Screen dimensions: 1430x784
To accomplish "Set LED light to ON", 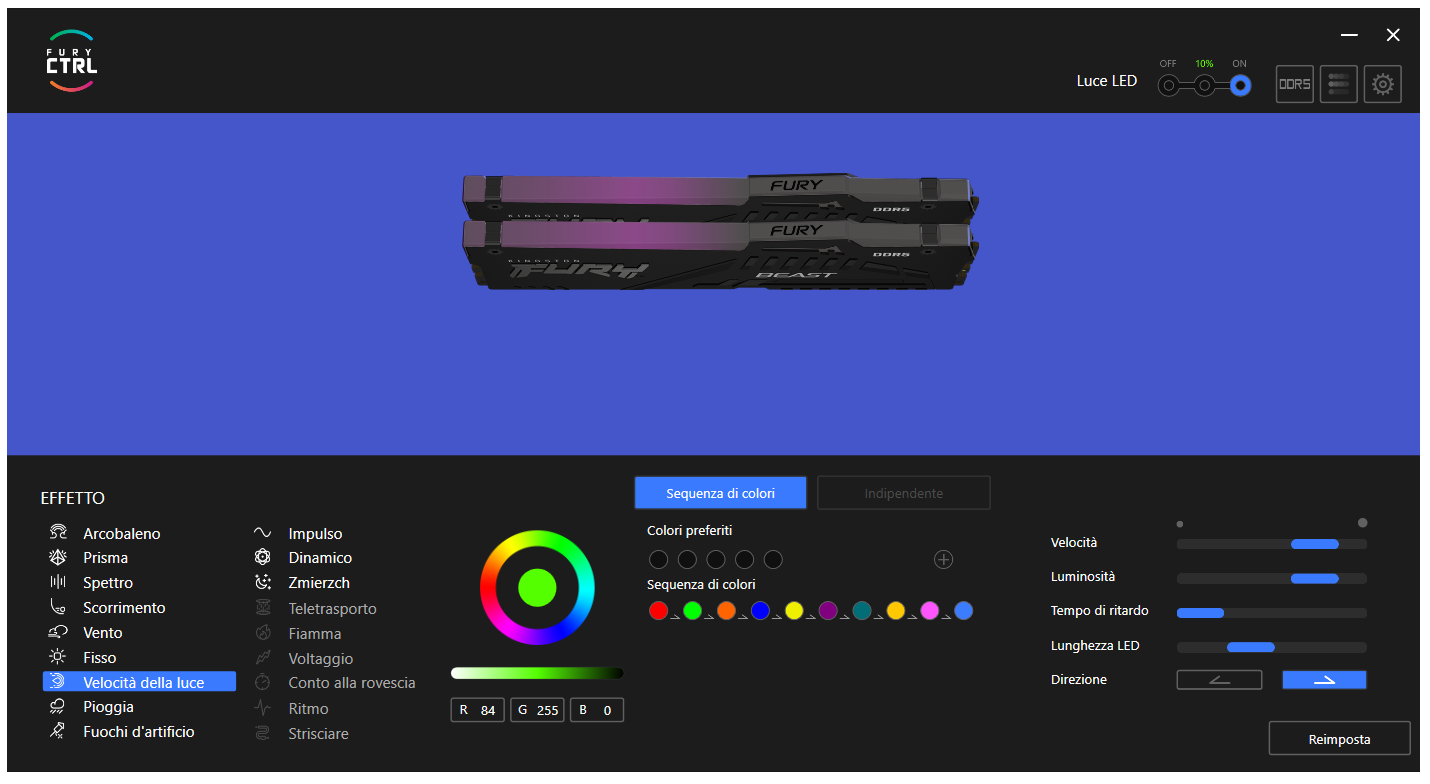I will point(1241,86).
